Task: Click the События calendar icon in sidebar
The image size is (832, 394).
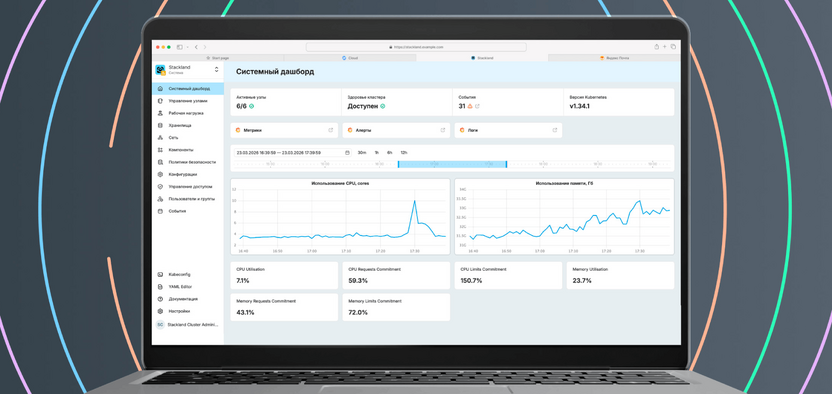Action: pyautogui.click(x=160, y=211)
